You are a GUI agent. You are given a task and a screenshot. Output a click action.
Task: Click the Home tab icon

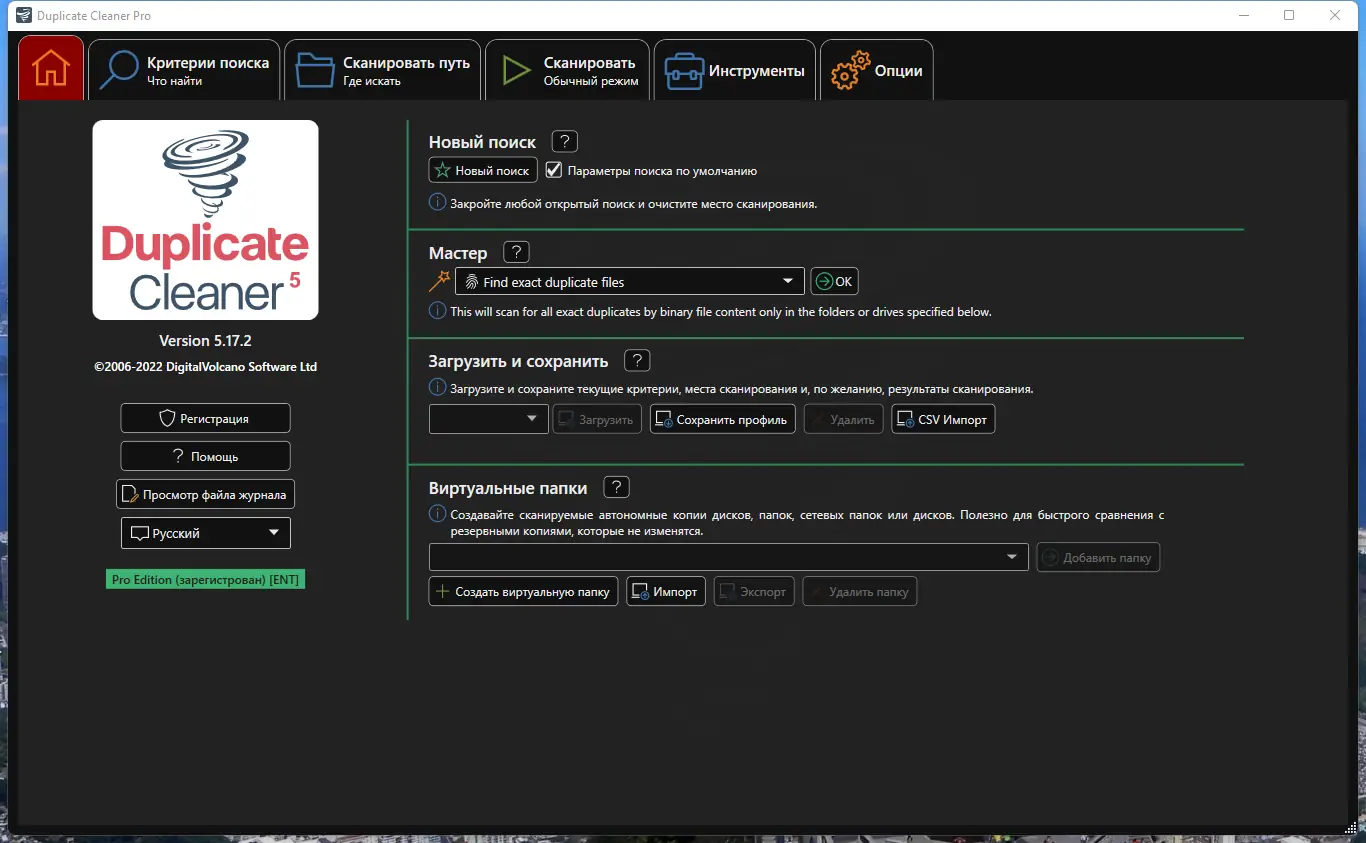pyautogui.click(x=50, y=67)
